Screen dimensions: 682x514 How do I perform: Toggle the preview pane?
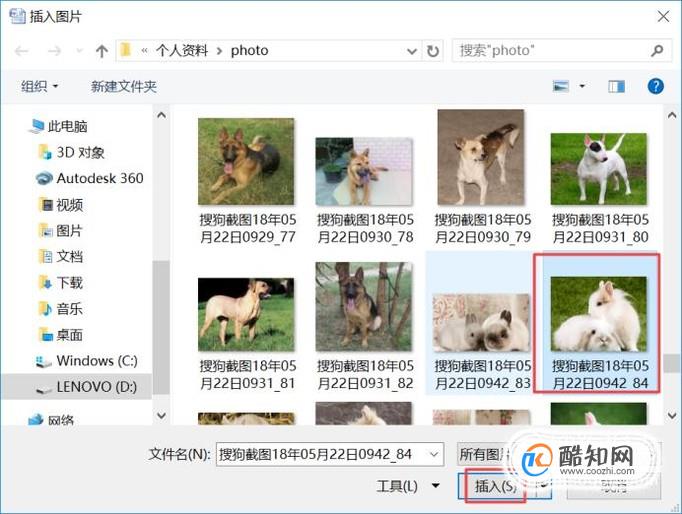pos(616,87)
